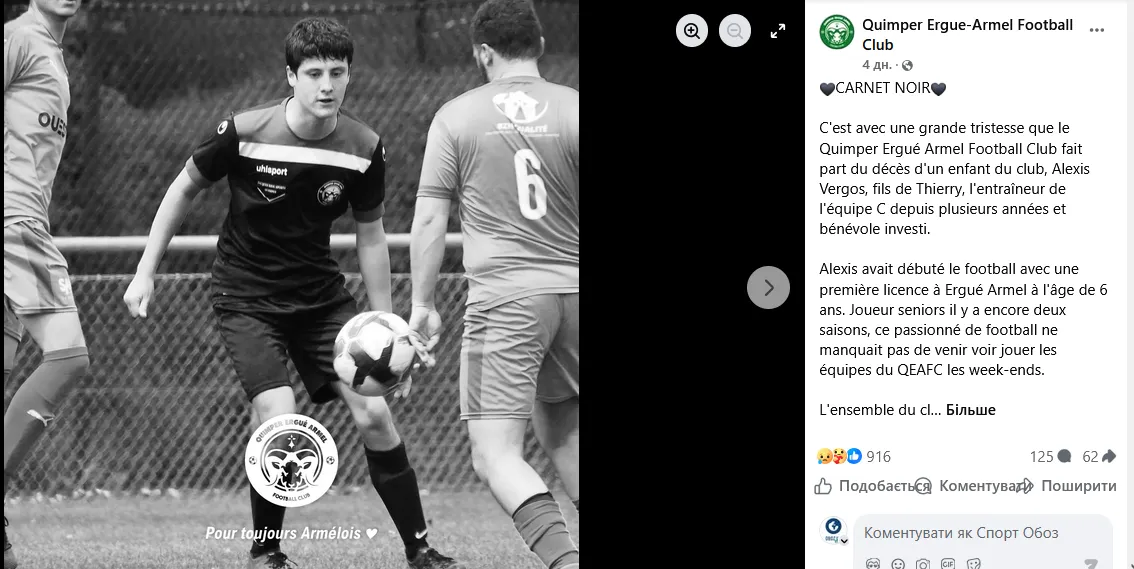This screenshot has width=1134, height=569.
Task: Zoom in on the photo
Action: (x=692, y=31)
